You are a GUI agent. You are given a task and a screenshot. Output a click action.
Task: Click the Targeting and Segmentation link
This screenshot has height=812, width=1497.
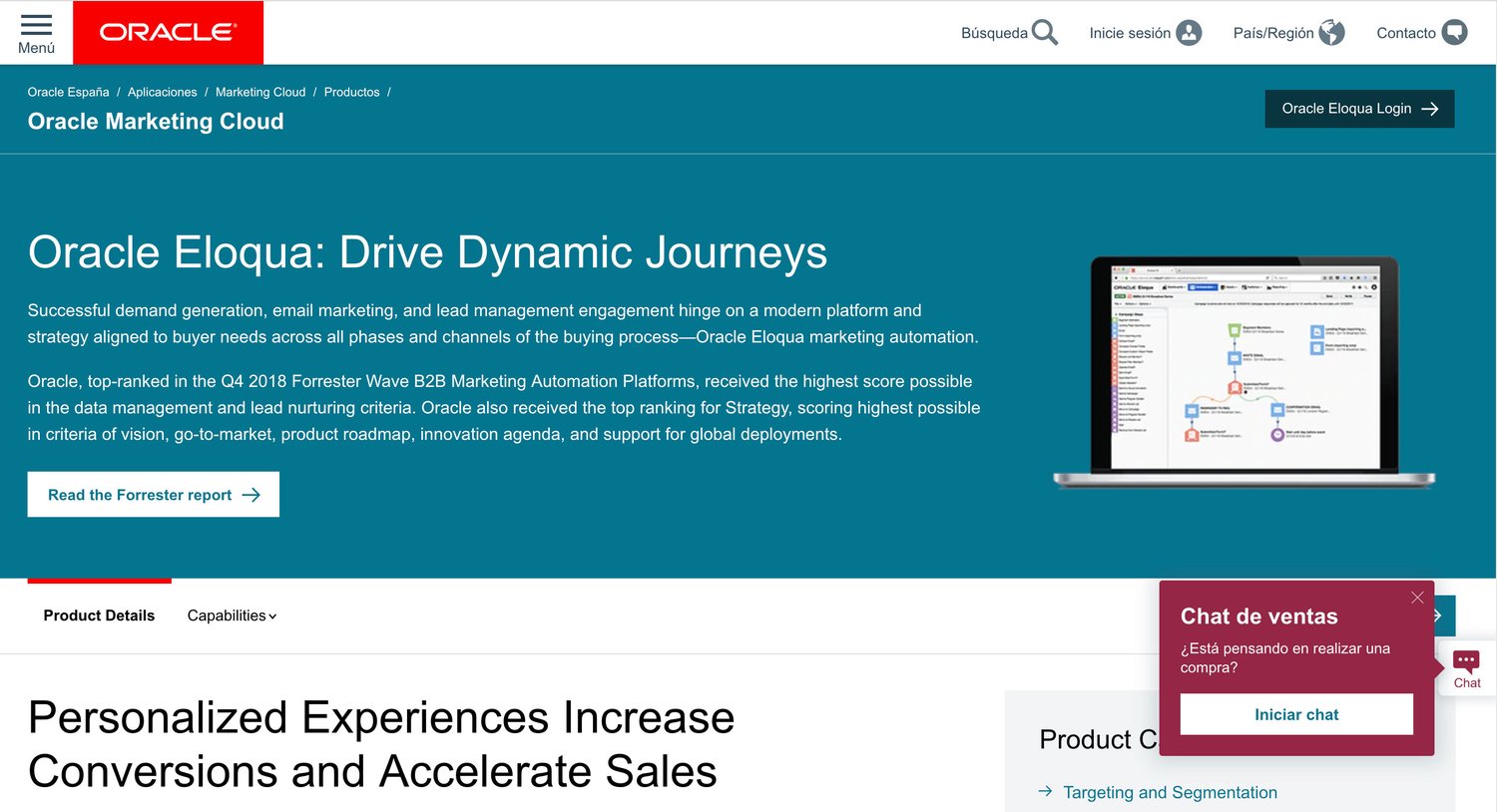(x=1170, y=792)
